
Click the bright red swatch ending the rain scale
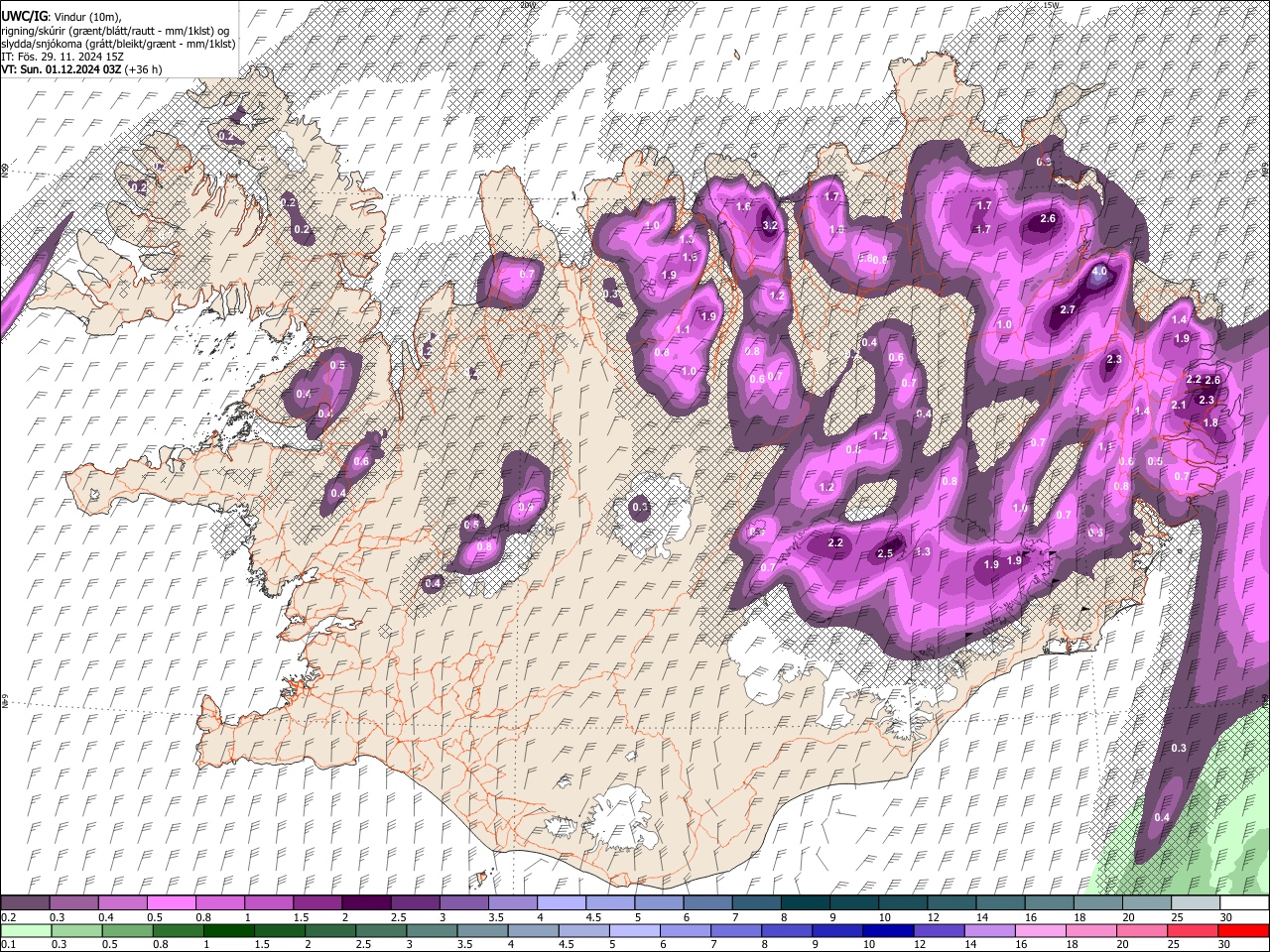coord(1244,930)
